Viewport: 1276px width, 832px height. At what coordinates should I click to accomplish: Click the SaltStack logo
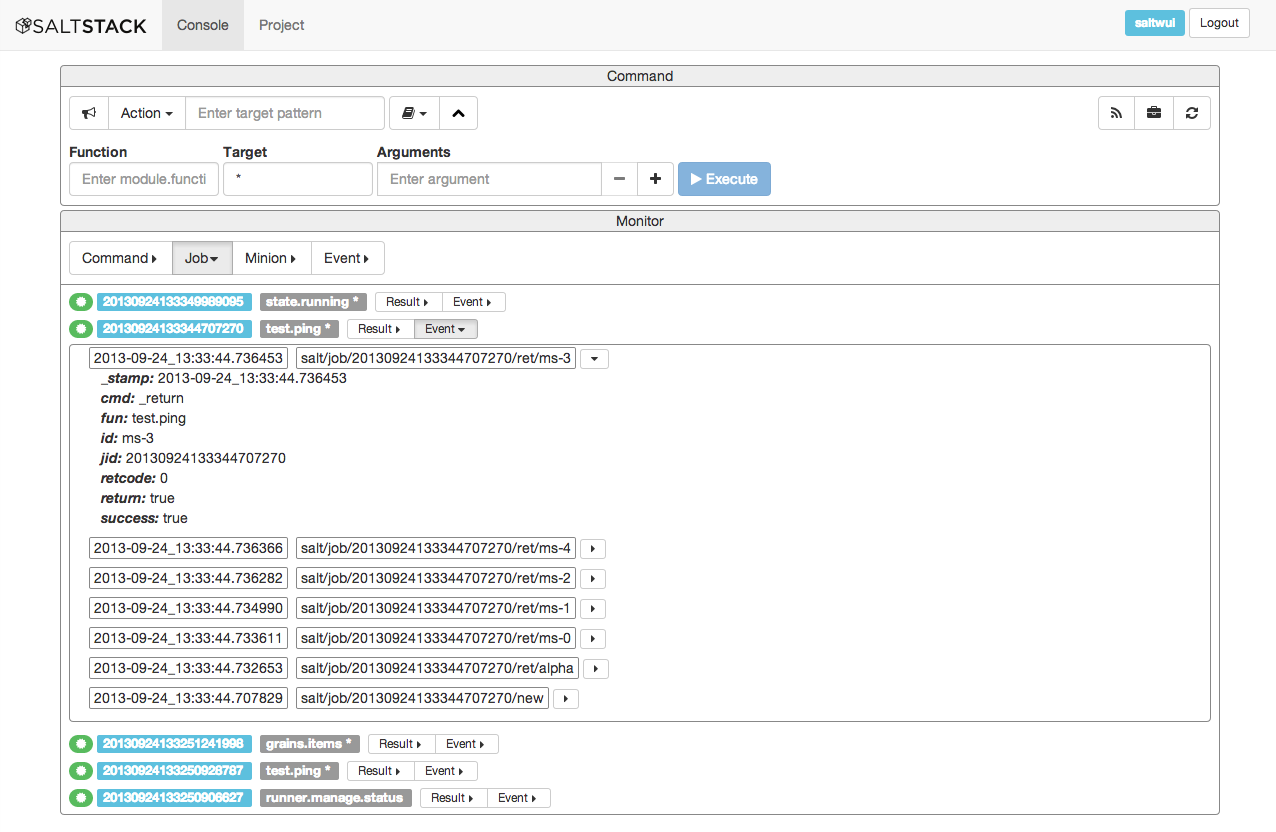80,25
